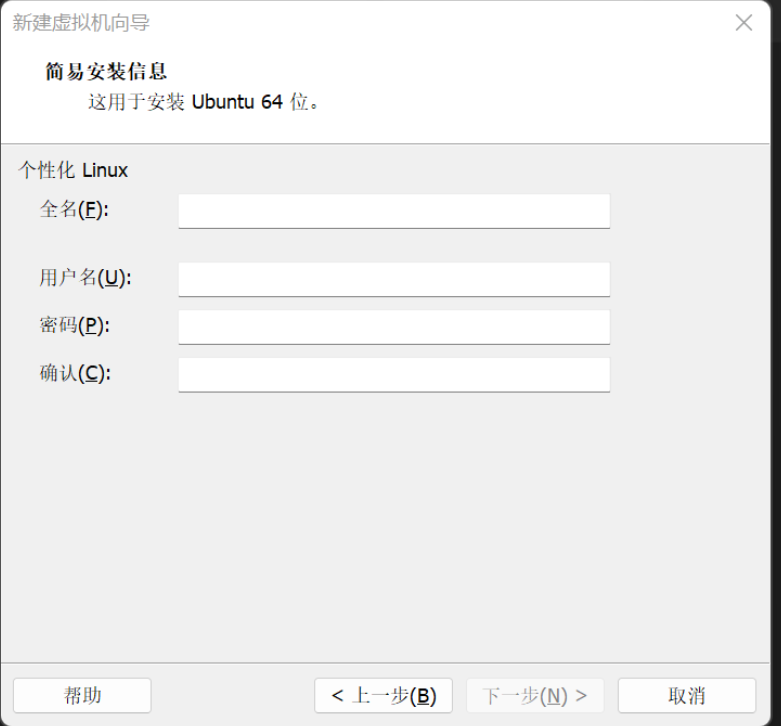
Task: Open help via the 帮助 button
Action: tap(82, 696)
